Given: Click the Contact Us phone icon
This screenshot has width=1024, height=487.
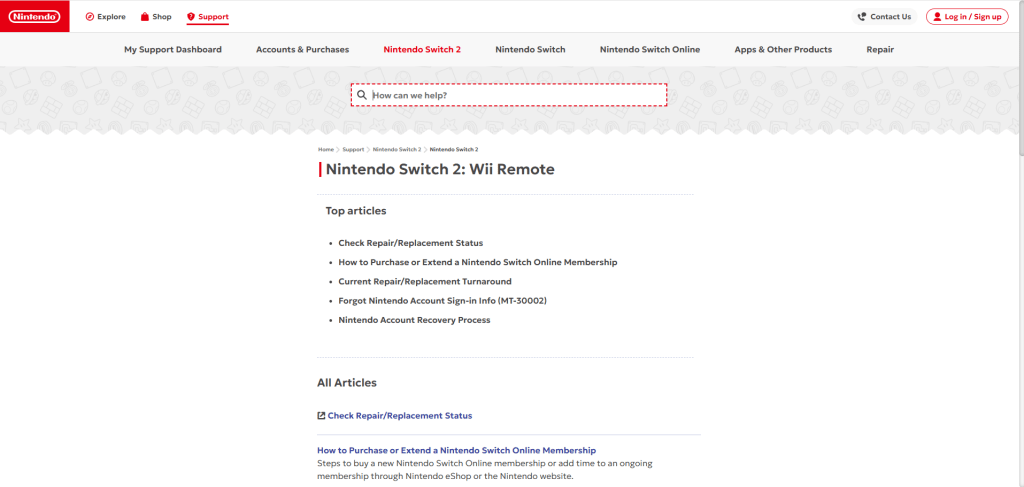Looking at the screenshot, I should (x=862, y=17).
